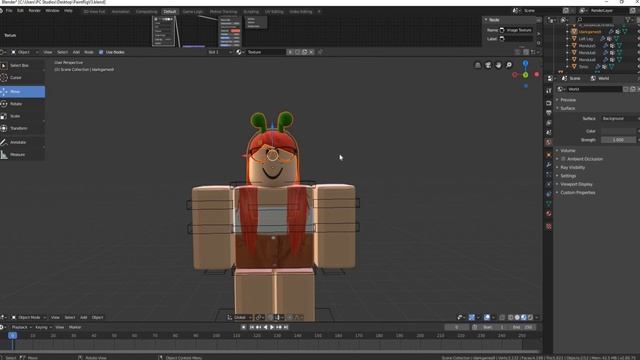
Task: Switch to Rendered viewport shading
Action: click(x=530, y=317)
